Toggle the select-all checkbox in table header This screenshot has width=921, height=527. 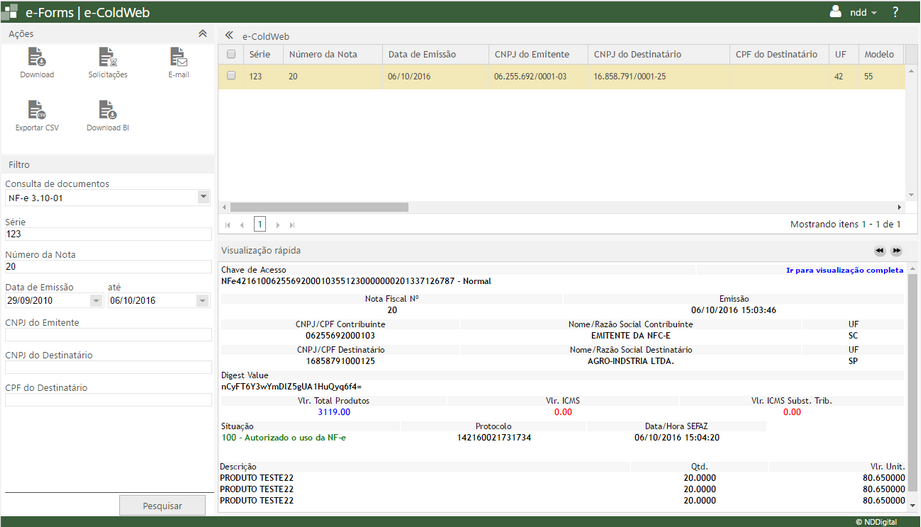pyautogui.click(x=231, y=54)
